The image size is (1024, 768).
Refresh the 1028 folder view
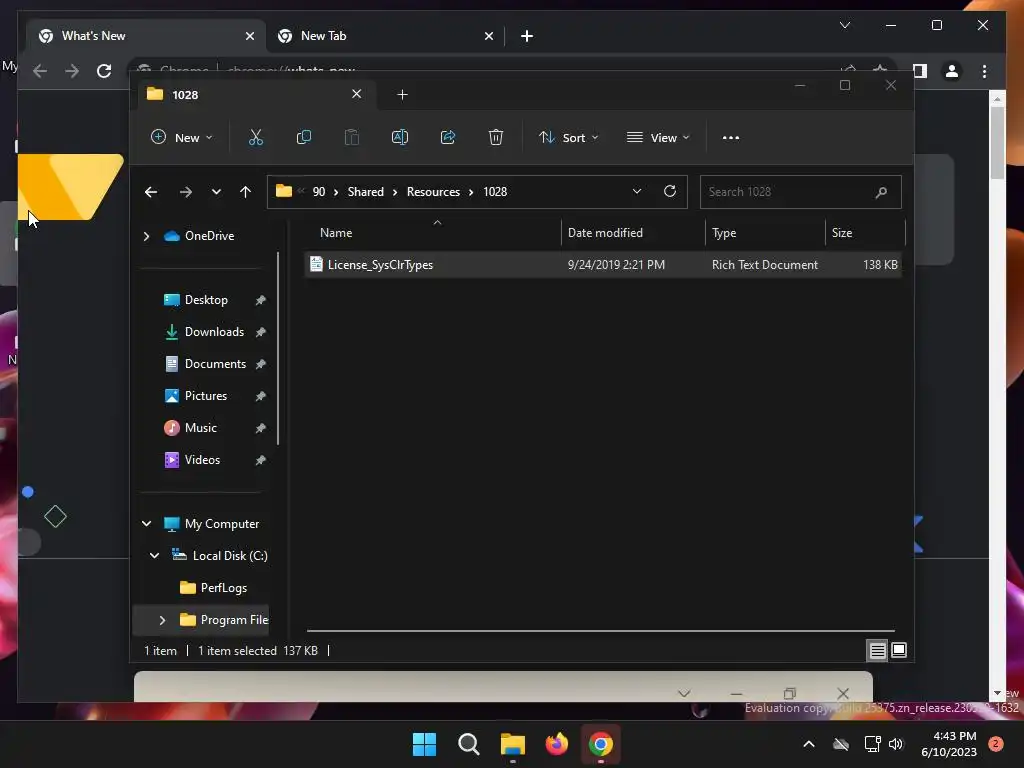(669, 191)
